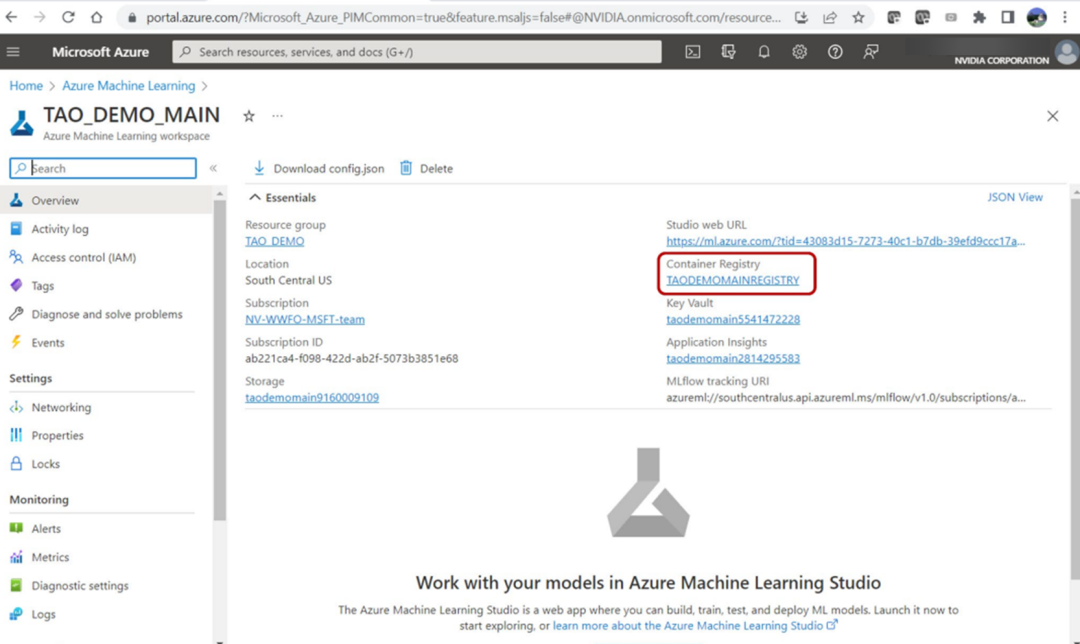Open the TAO_DEMO resource group link
This screenshot has width=1080, height=644.
(275, 241)
